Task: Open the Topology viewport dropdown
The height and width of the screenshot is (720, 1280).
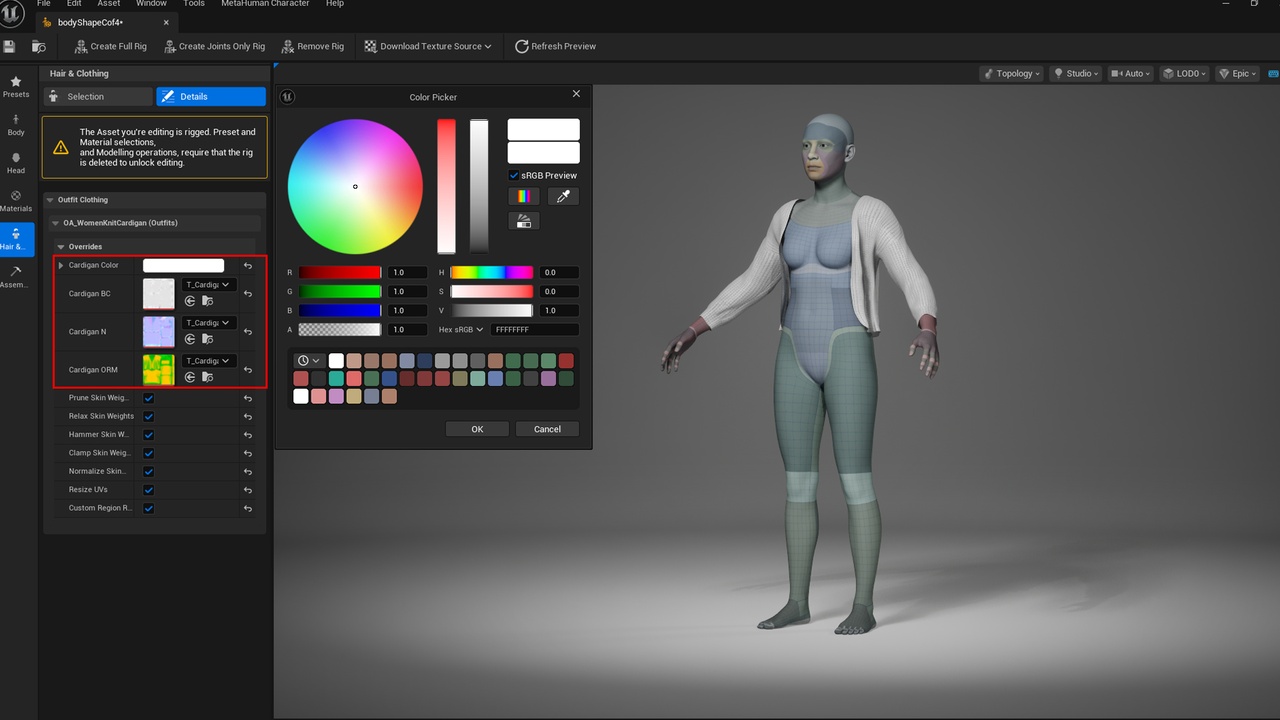Action: [1012, 73]
